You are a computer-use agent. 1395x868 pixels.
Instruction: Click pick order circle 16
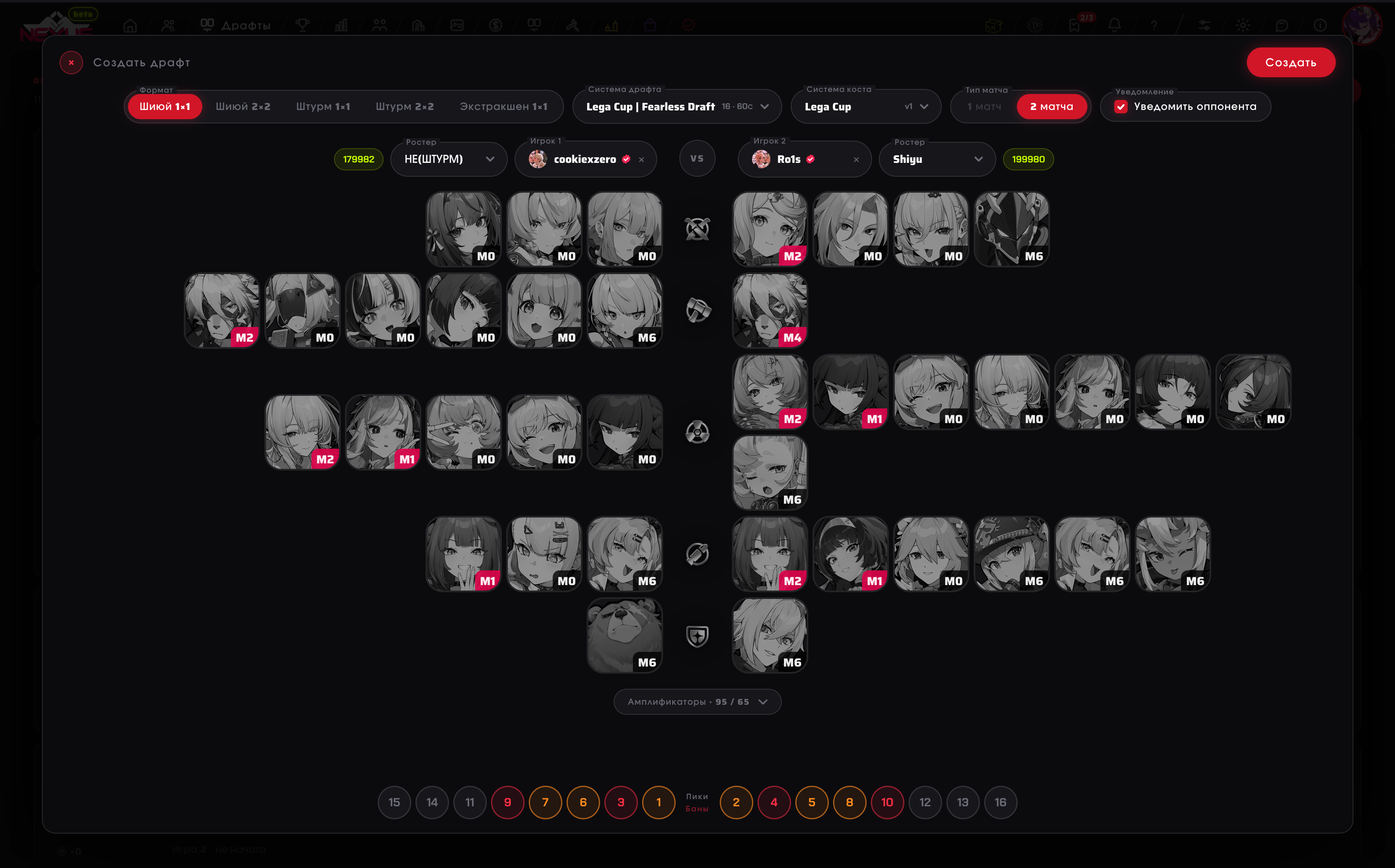pos(1000,802)
